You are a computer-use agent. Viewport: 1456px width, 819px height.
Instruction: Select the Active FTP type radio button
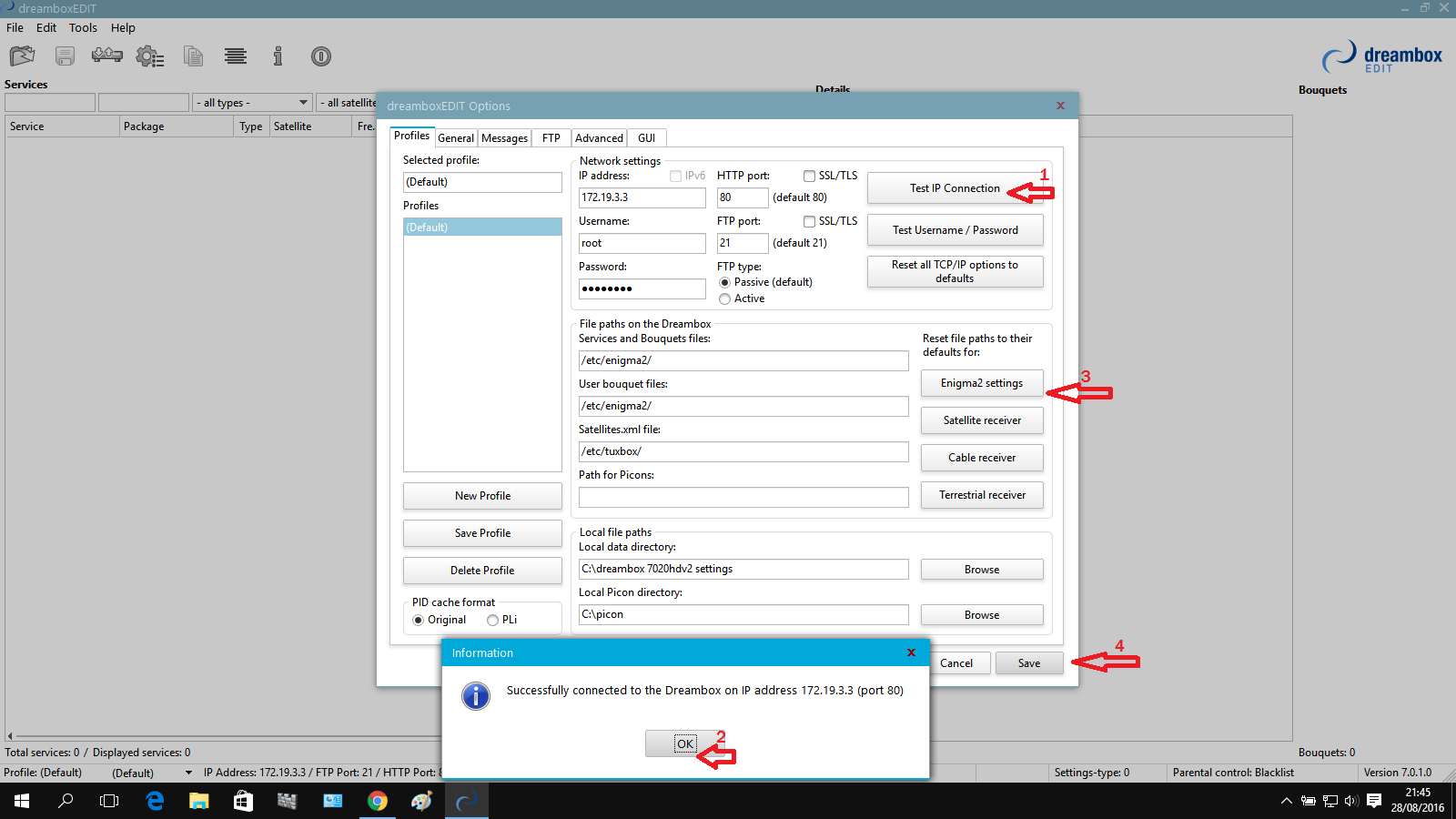[x=725, y=299]
